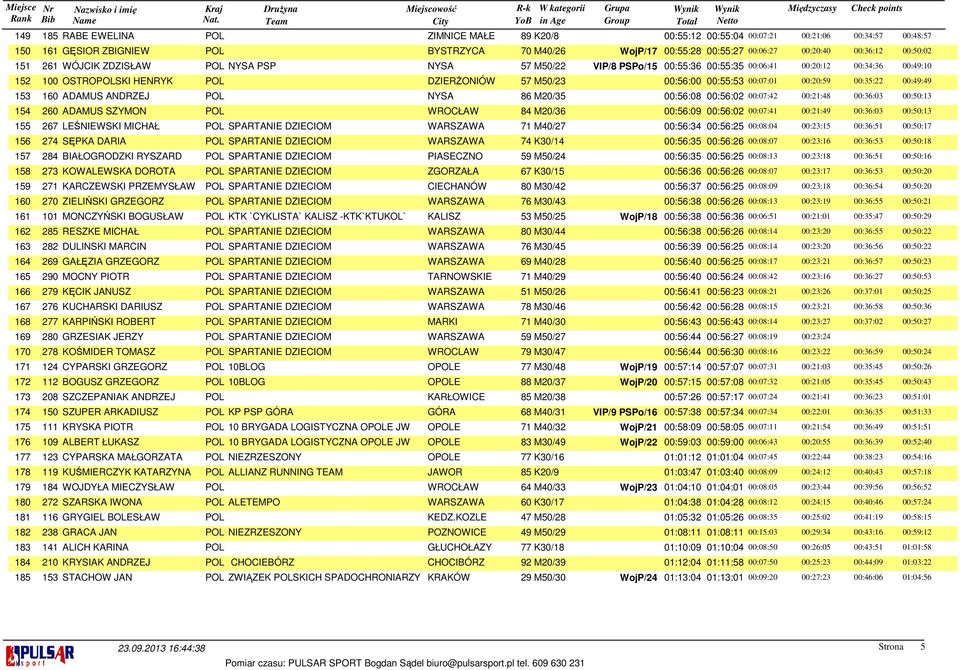Click the city TARNOWSKIE
Viewport: 960px width, 670px height.
459,276
